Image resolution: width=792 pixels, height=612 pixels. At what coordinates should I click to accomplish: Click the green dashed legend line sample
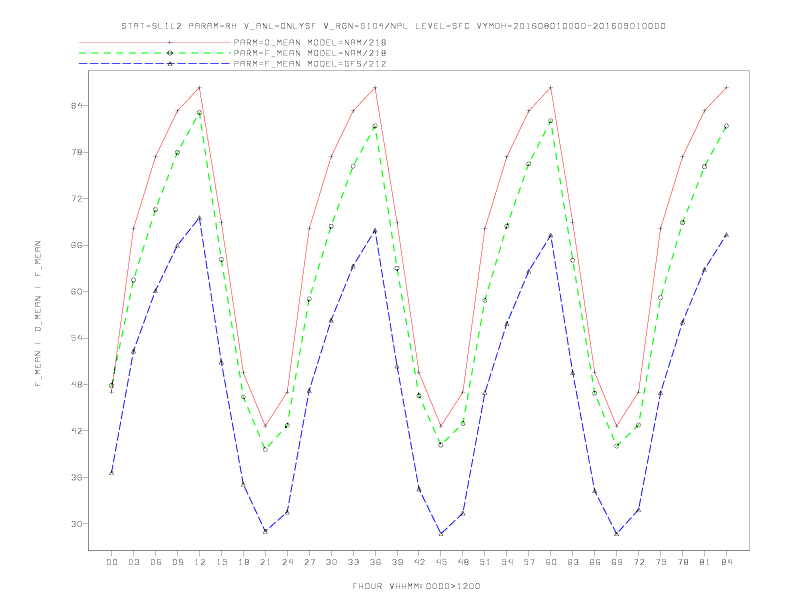tap(155, 53)
